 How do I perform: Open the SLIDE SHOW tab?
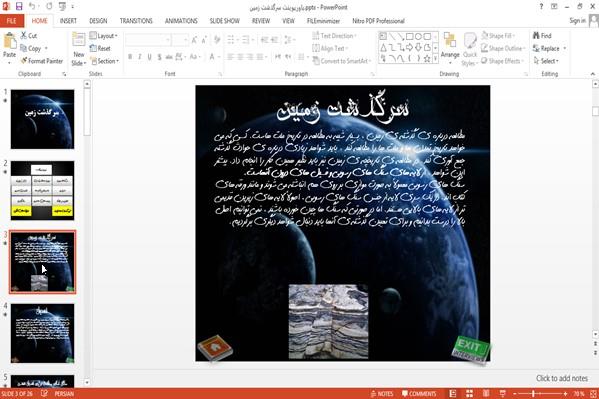pos(224,21)
